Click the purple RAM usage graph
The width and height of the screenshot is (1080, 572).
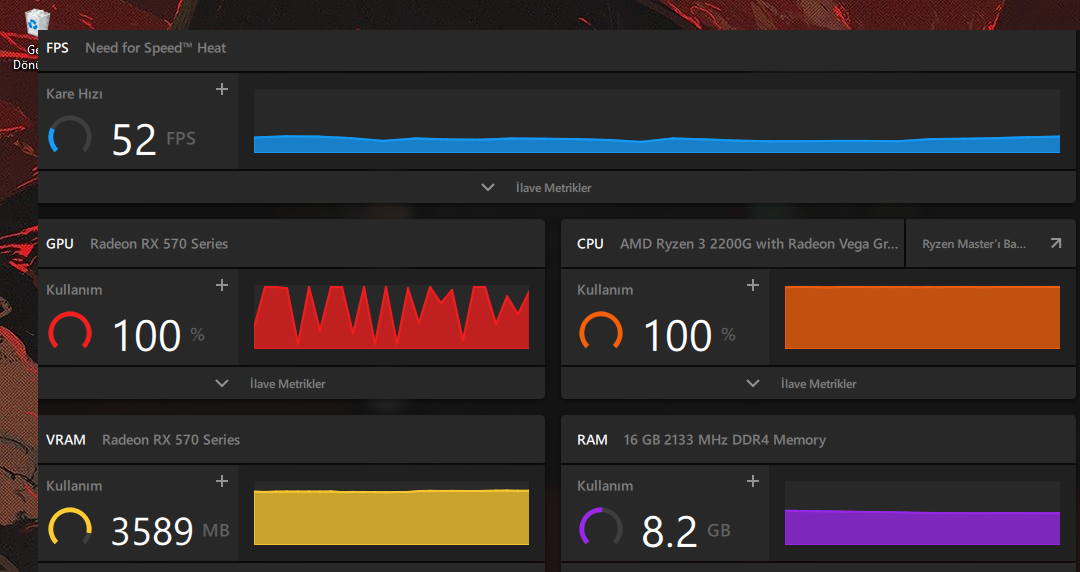point(922,513)
